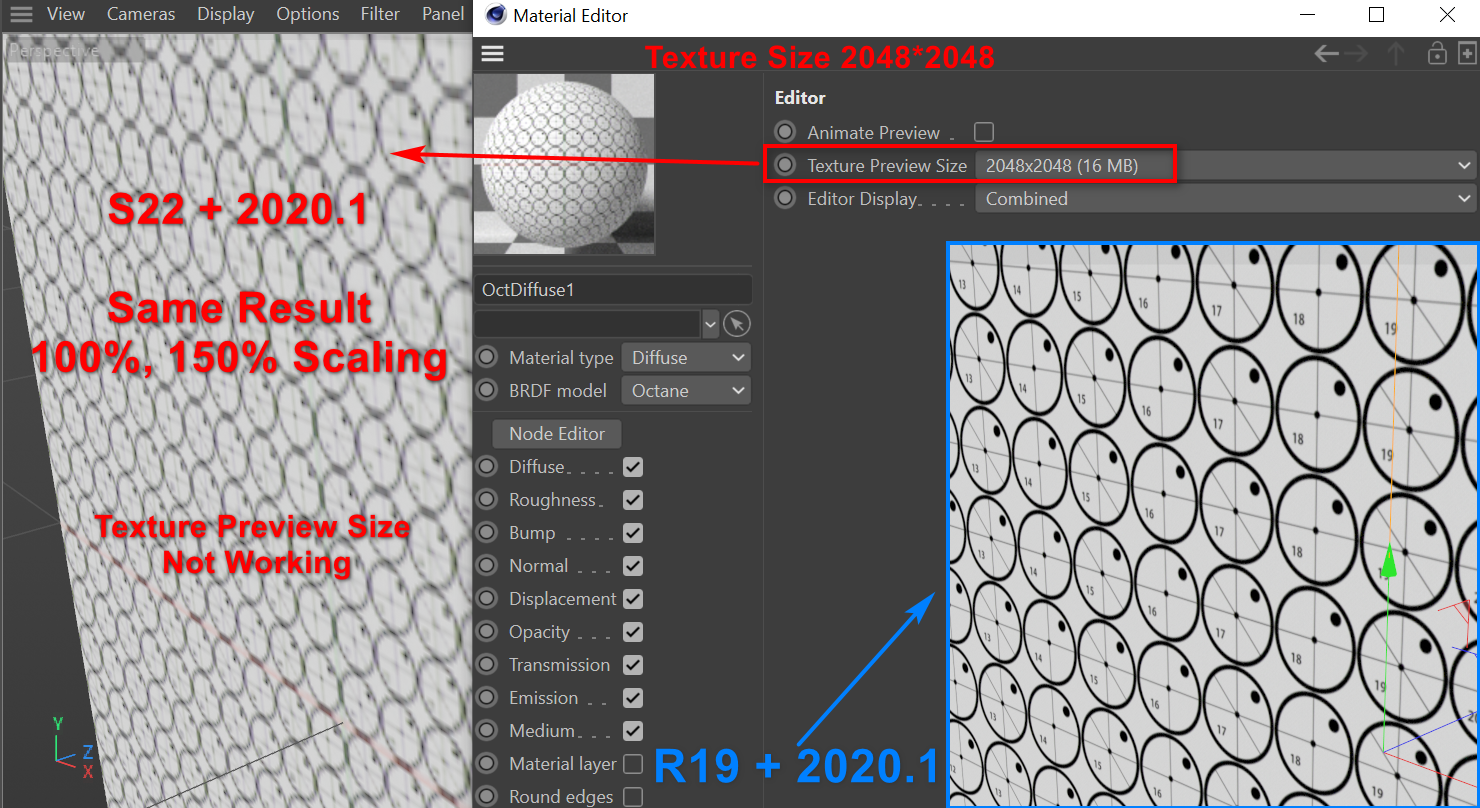Go forward with the right arrow in Material Editor
The height and width of the screenshot is (808, 1480).
point(1356,54)
